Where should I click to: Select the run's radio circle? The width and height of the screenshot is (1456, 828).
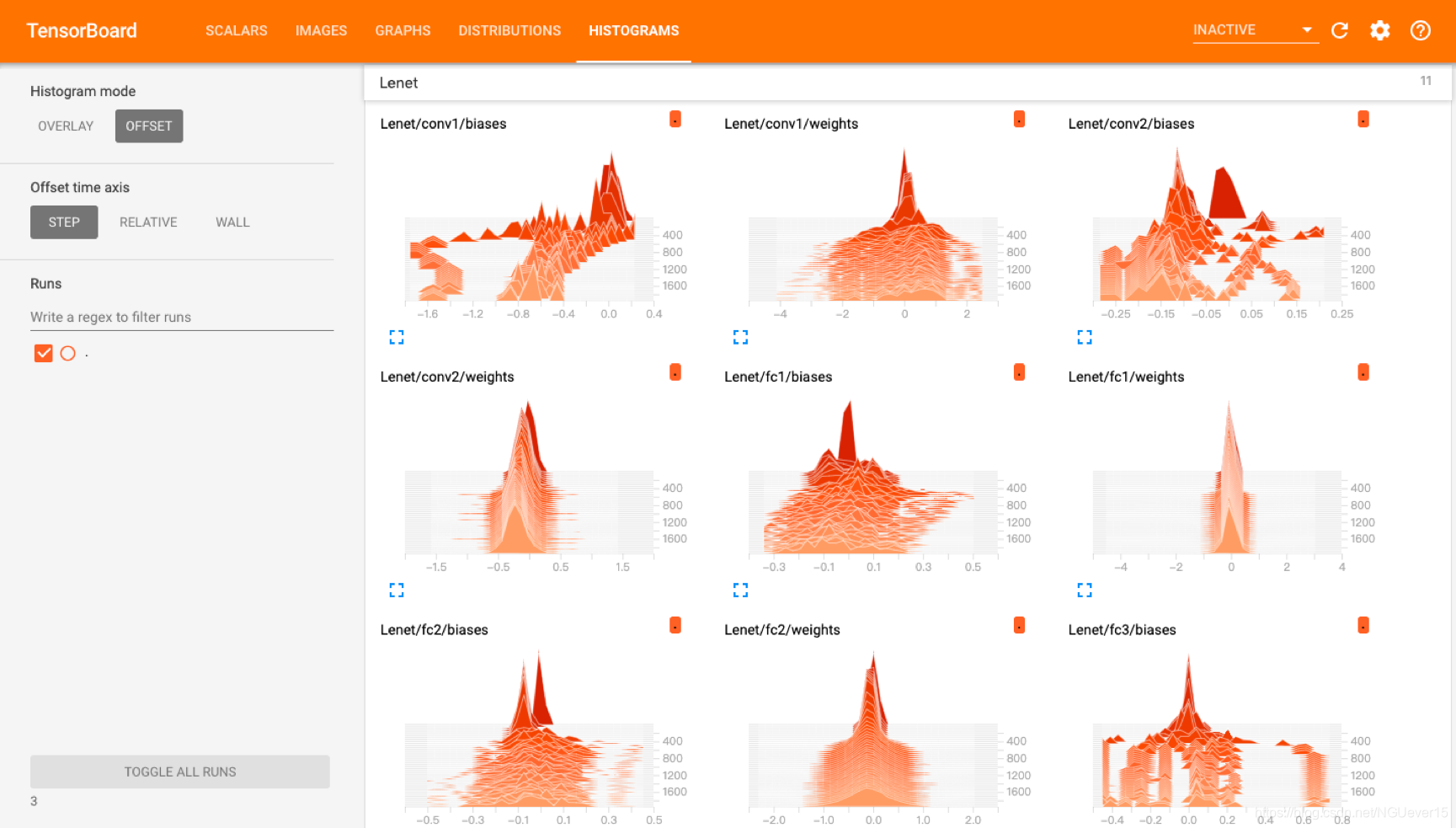(68, 353)
